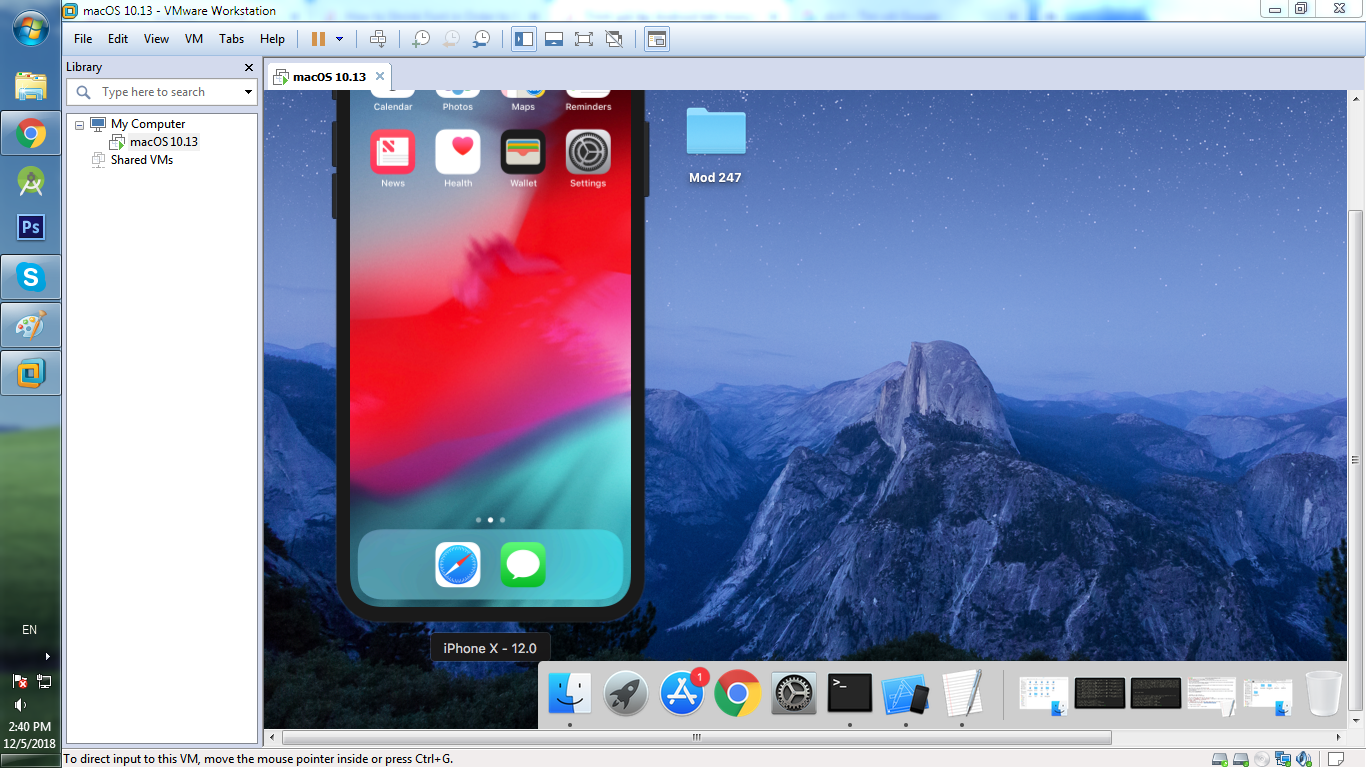Click the scroll-down arrow of the vertical scrollbar

pos(1356,721)
